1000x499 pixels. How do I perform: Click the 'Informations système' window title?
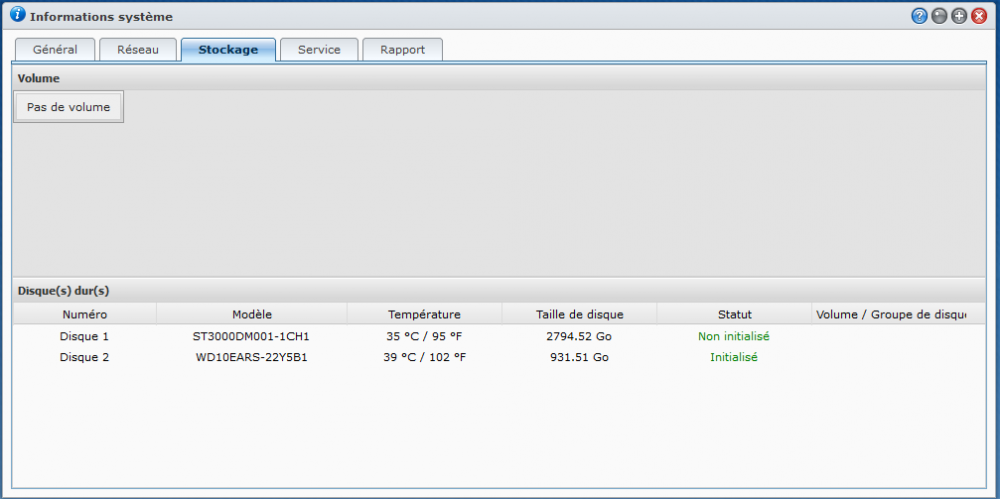[101, 17]
